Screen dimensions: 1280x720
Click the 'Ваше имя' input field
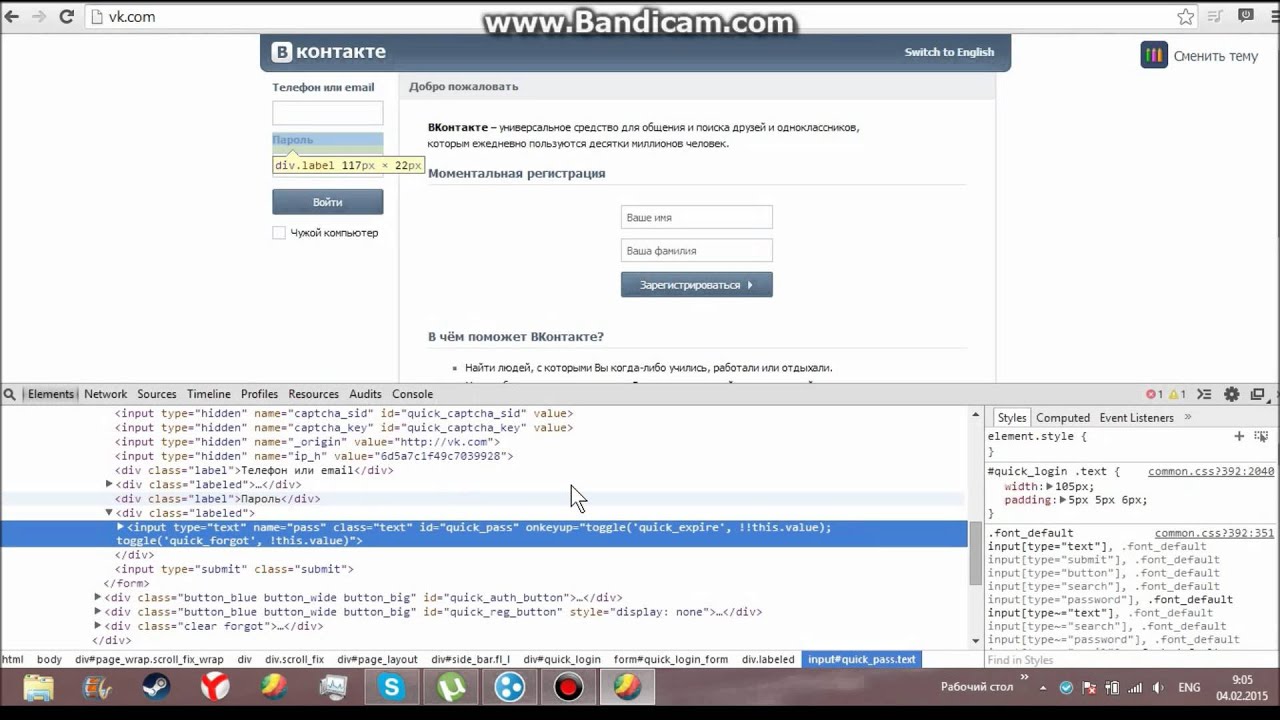(697, 217)
